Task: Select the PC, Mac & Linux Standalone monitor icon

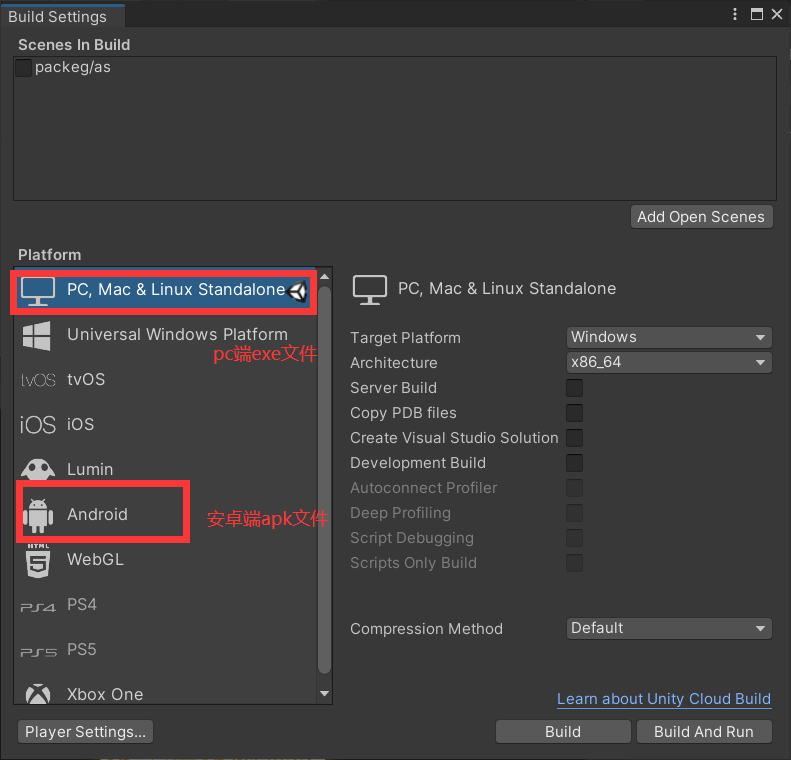Action: [38, 291]
